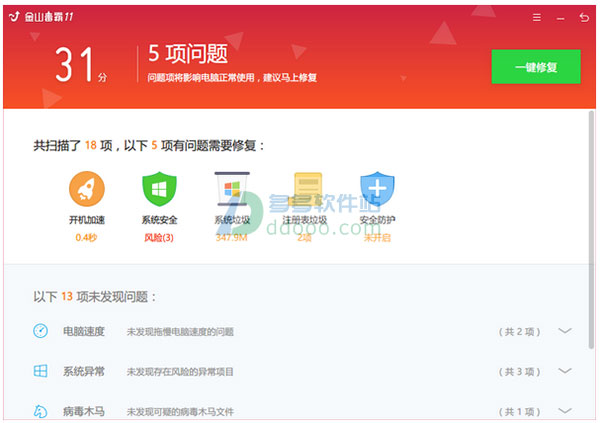This screenshot has width=600, height=423.
Task: Expand the 电脑速度 row chevron
Action: [x=565, y=331]
